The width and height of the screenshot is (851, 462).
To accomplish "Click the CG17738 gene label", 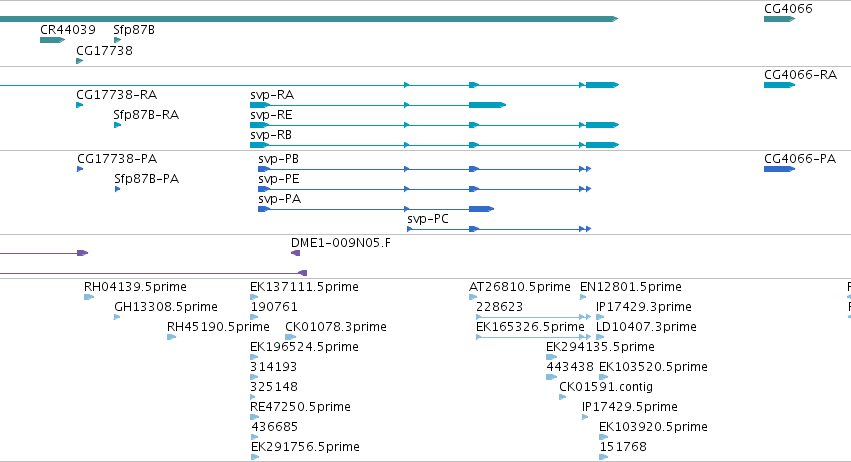I will (x=104, y=50).
